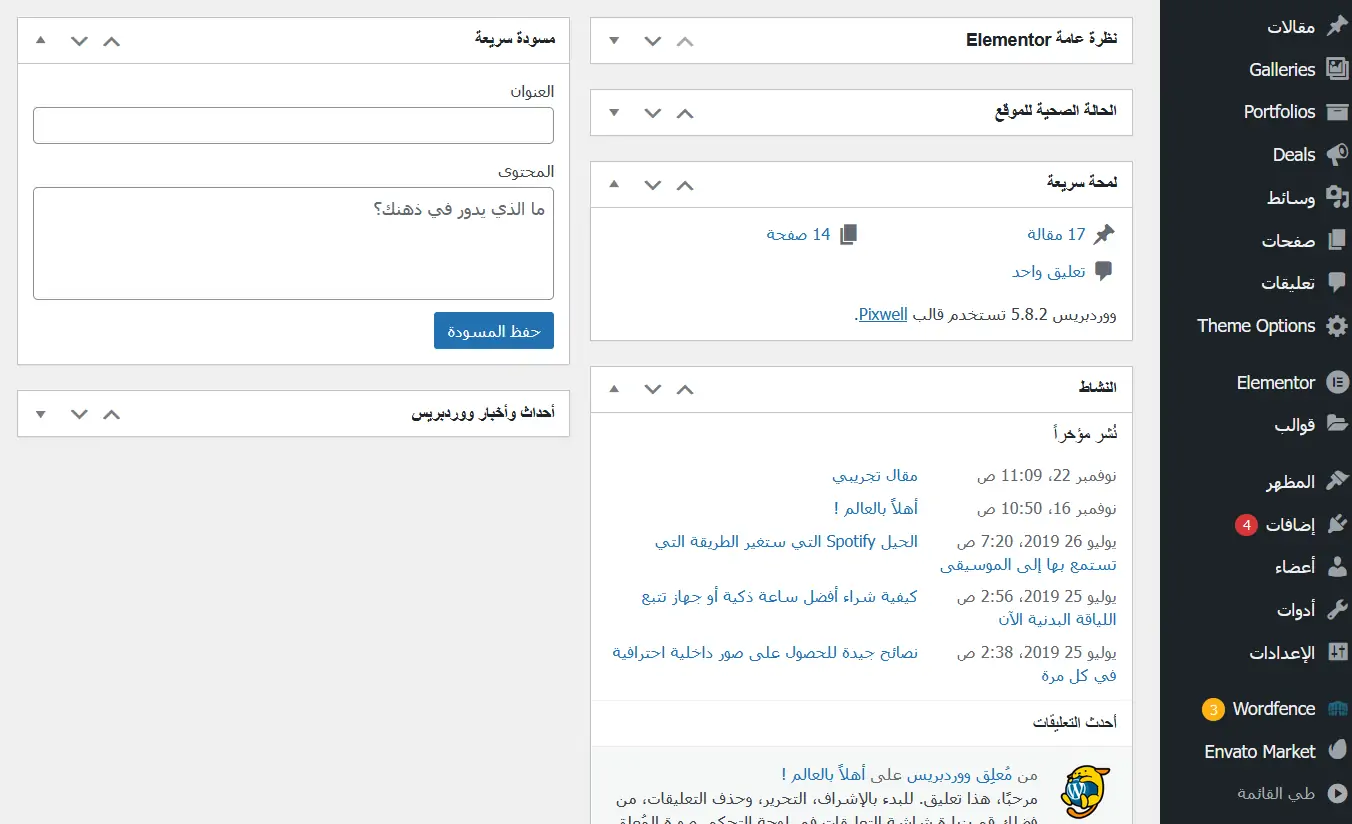The image size is (1352, 824).
Task: Expand the الحالة الصحية للموقع panel toggle
Action: (x=614, y=113)
